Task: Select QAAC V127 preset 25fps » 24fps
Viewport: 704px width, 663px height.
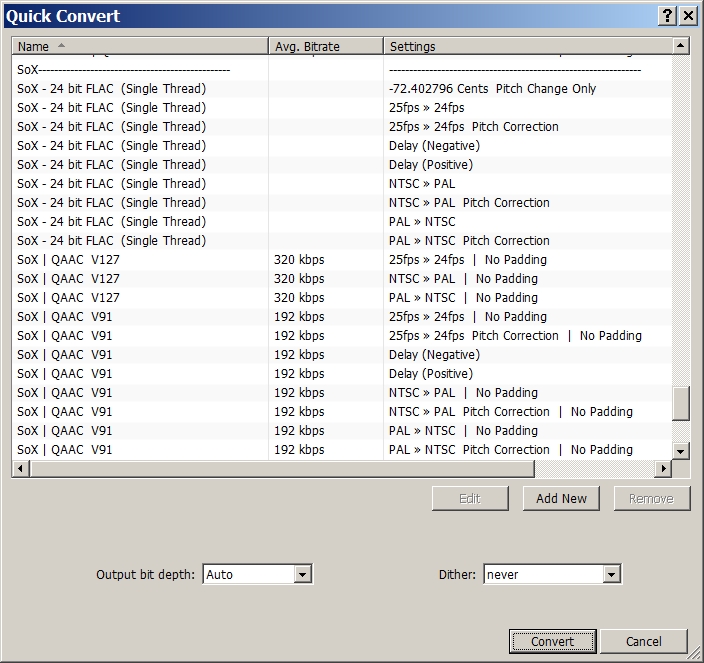Action: (342, 260)
